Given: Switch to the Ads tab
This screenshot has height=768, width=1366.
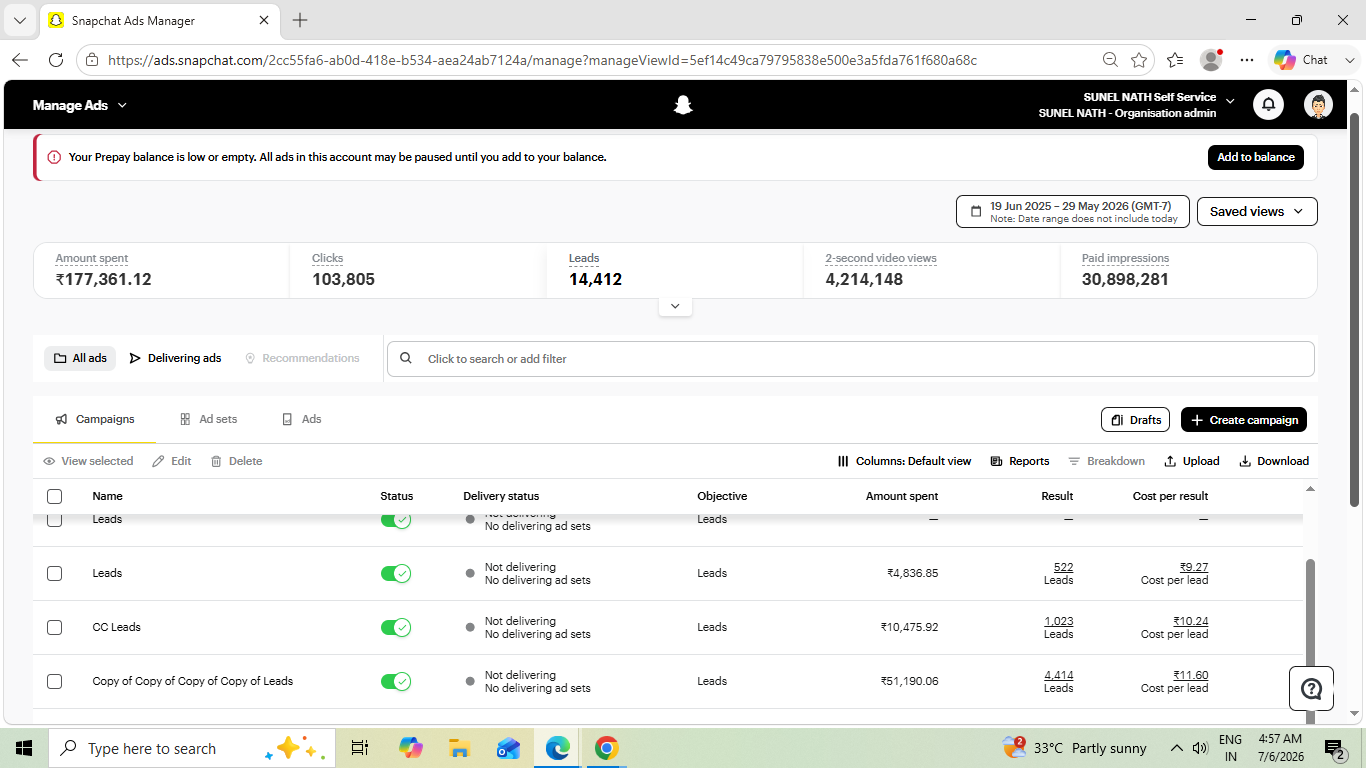Looking at the screenshot, I should pyautogui.click(x=302, y=419).
